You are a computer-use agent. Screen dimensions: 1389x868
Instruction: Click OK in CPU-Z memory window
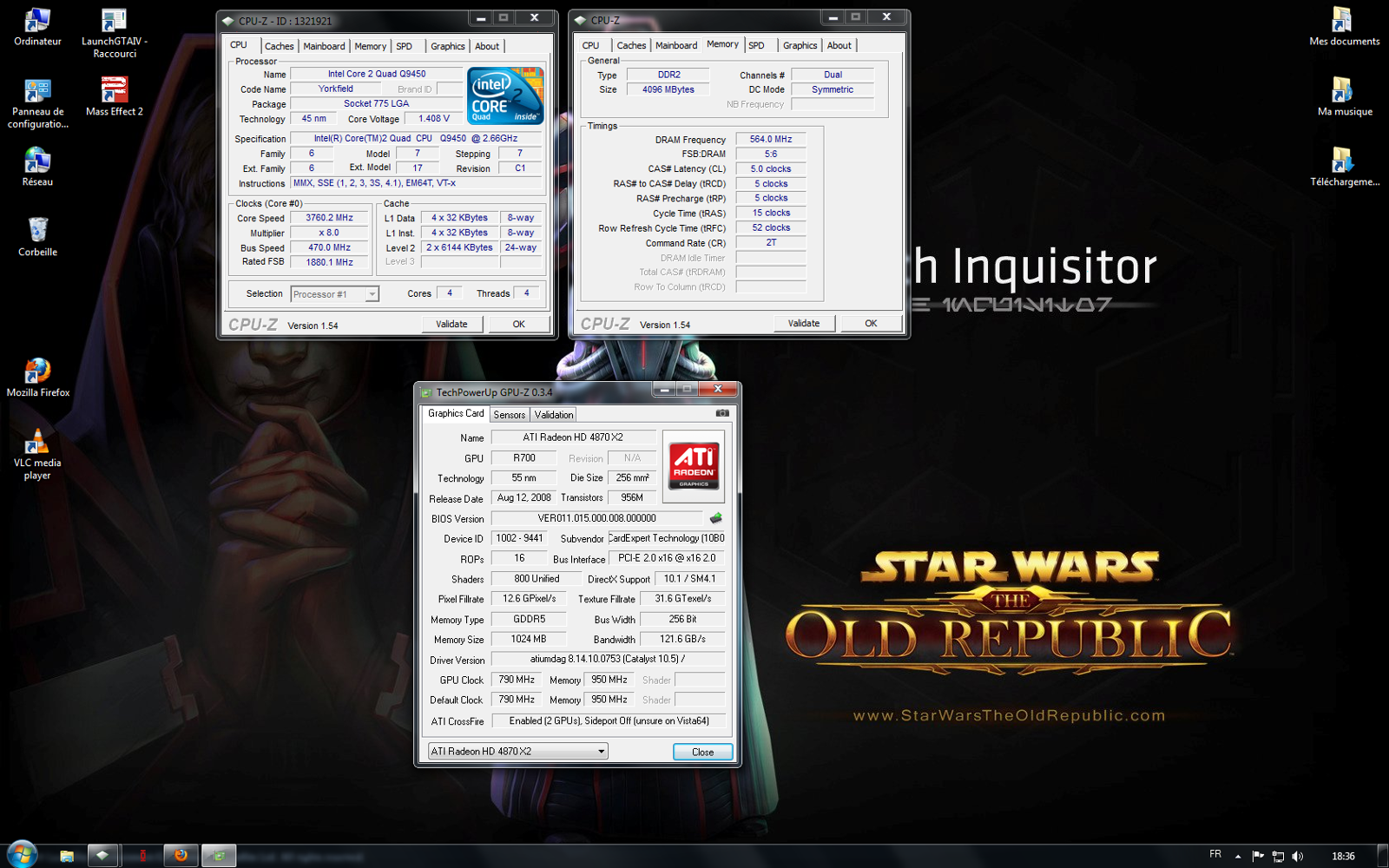tap(871, 323)
